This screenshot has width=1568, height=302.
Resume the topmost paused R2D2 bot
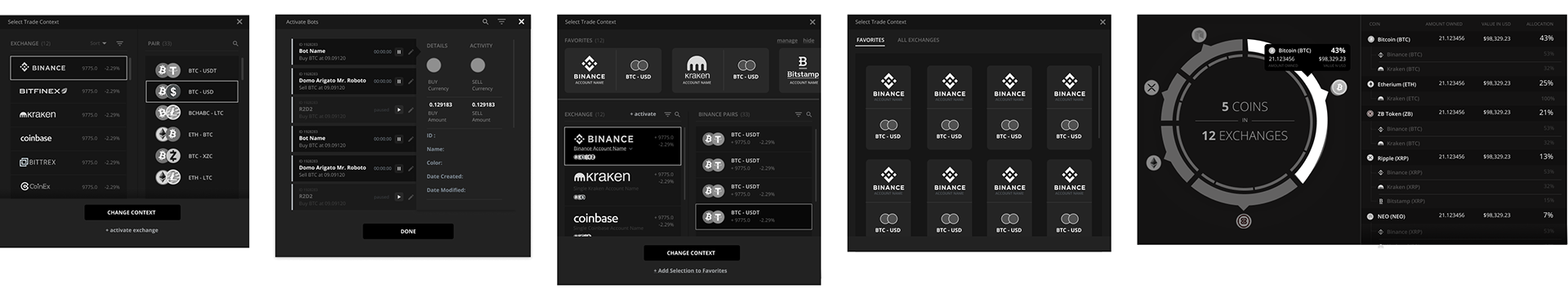[x=399, y=109]
